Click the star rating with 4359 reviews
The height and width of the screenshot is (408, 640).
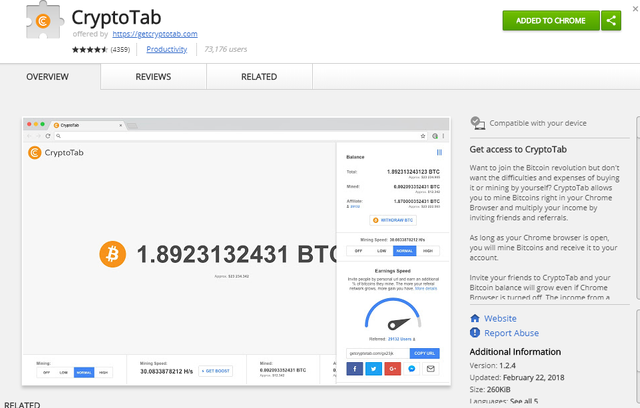pos(101,49)
